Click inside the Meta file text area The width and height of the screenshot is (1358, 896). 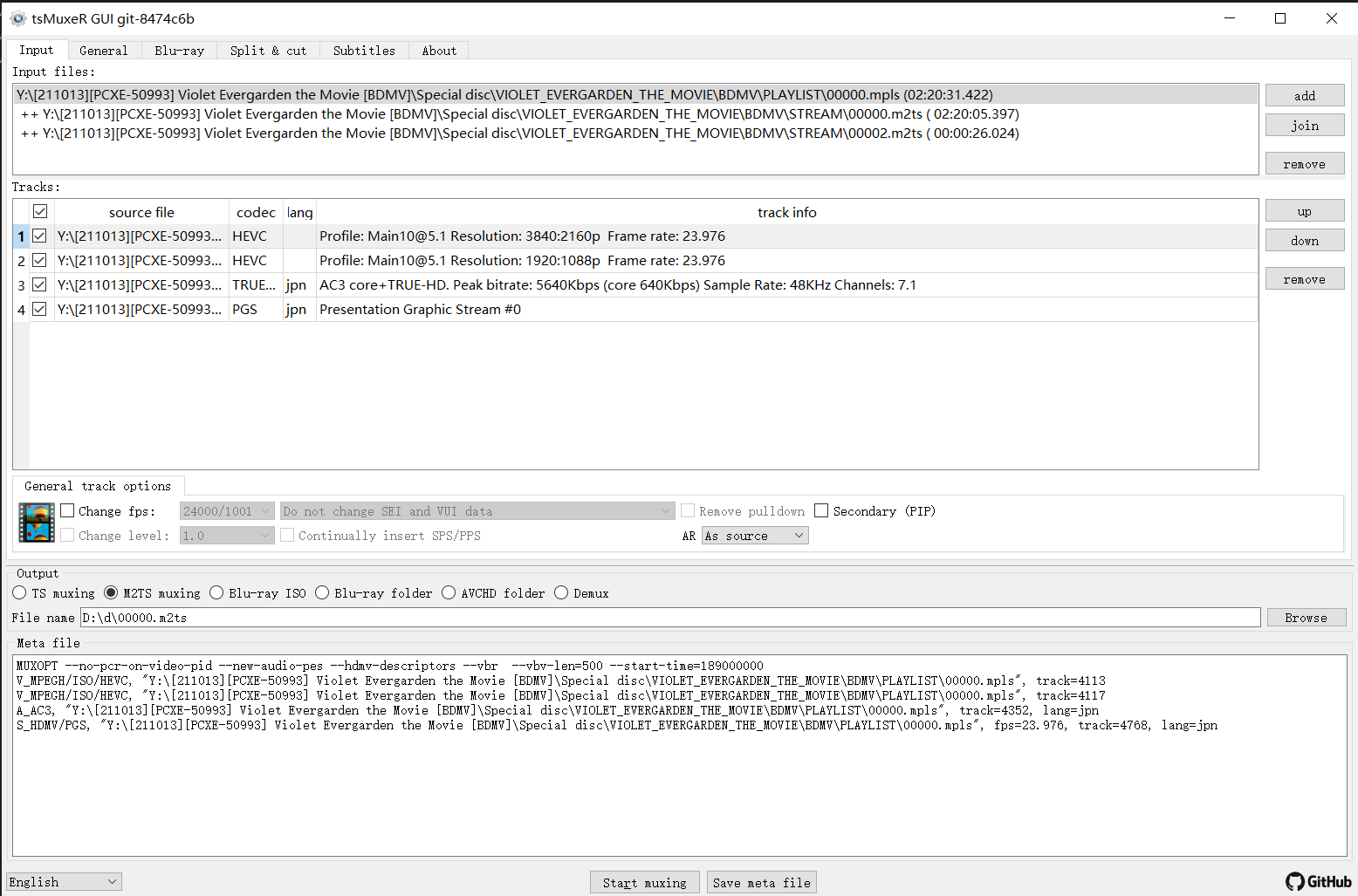click(x=679, y=755)
